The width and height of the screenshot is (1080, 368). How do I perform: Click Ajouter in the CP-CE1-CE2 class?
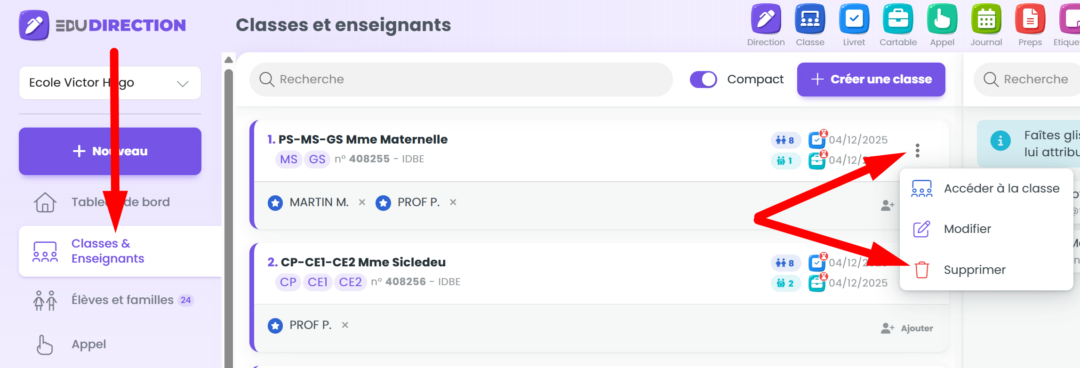click(x=906, y=329)
